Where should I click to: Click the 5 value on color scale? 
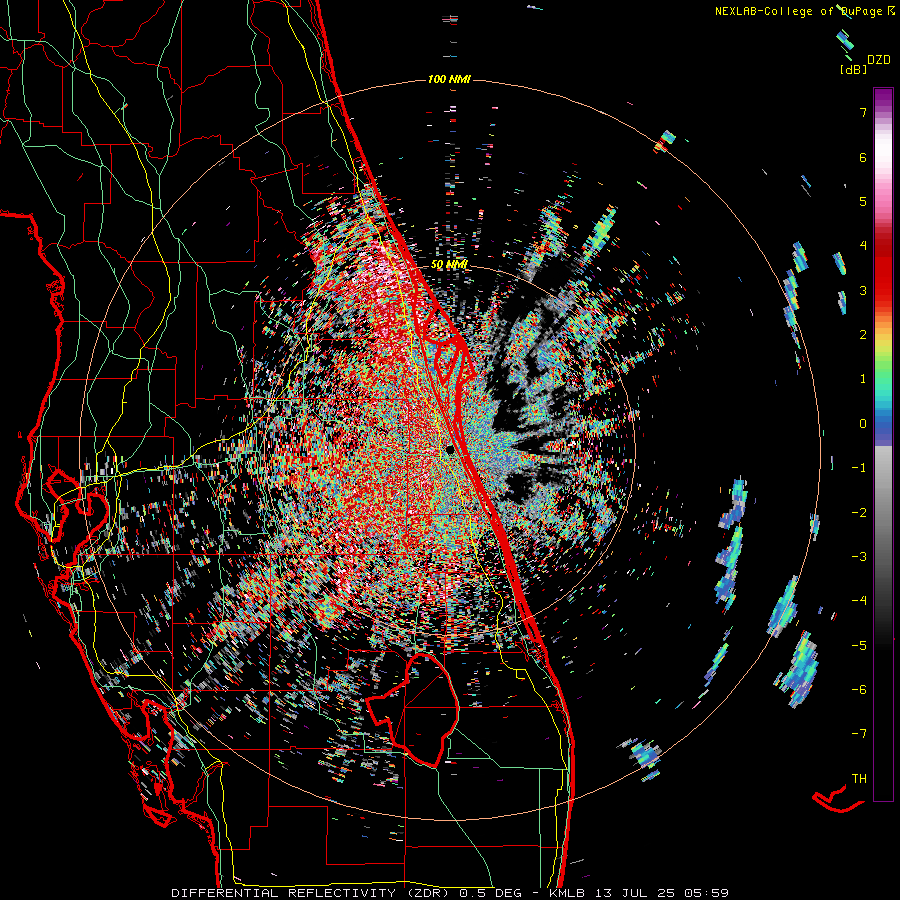pos(863,201)
